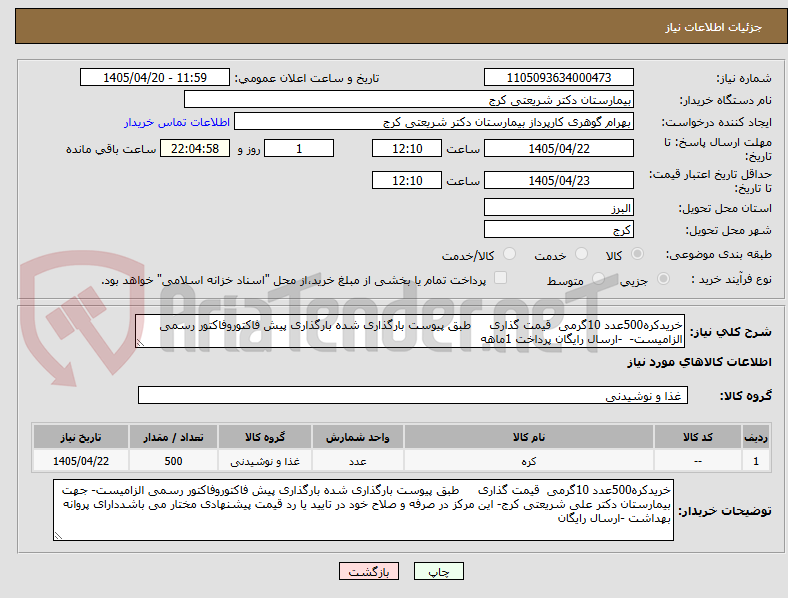The image size is (788, 598).
Task: Click the announcement date field 1405/04/20 - 11:59
Action: pos(155,77)
